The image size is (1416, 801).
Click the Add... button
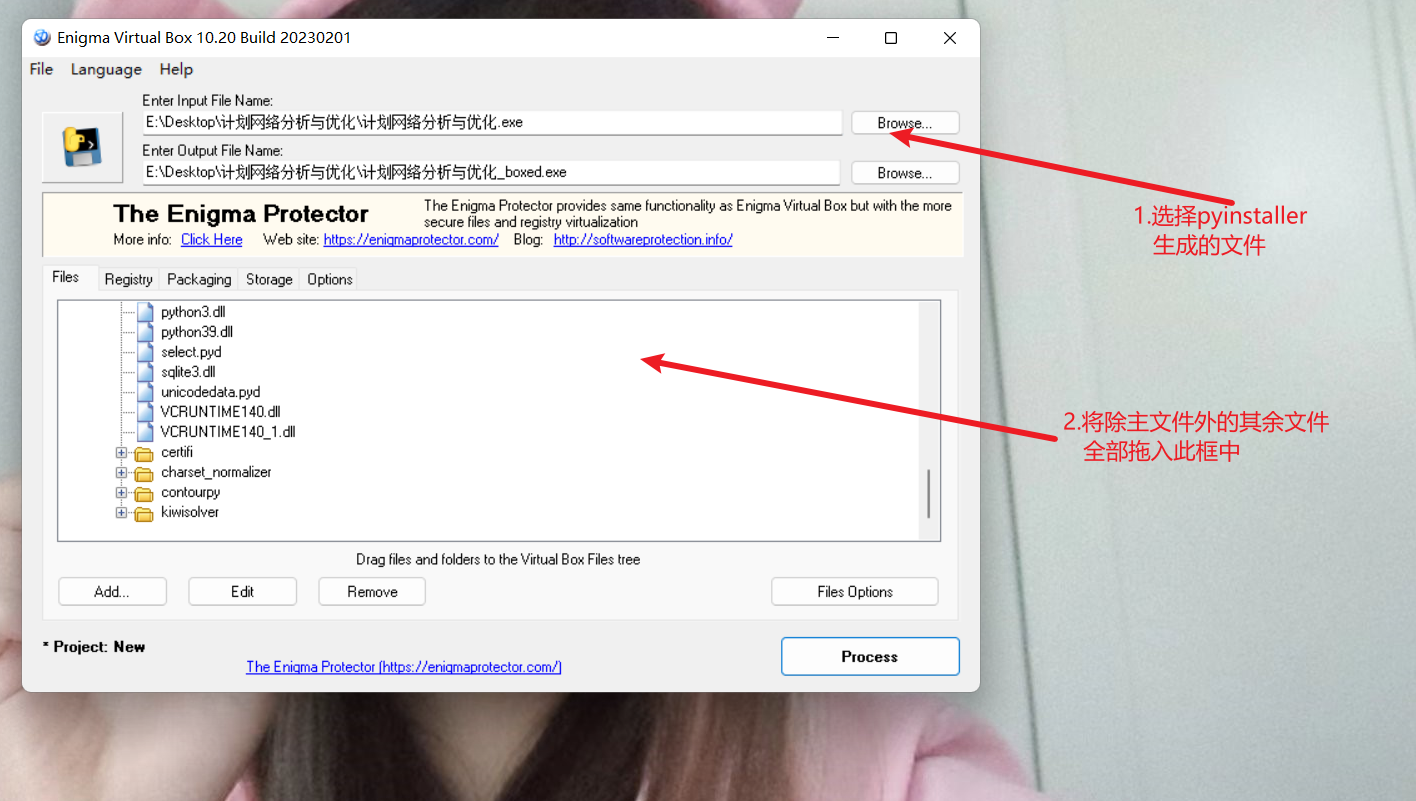(112, 592)
